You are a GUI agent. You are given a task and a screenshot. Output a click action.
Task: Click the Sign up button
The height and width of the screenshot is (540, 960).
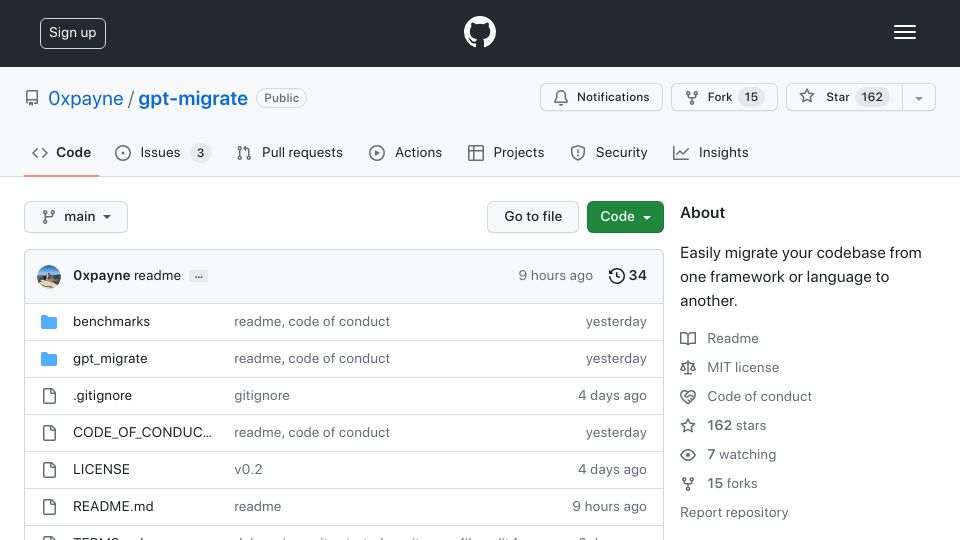click(73, 33)
